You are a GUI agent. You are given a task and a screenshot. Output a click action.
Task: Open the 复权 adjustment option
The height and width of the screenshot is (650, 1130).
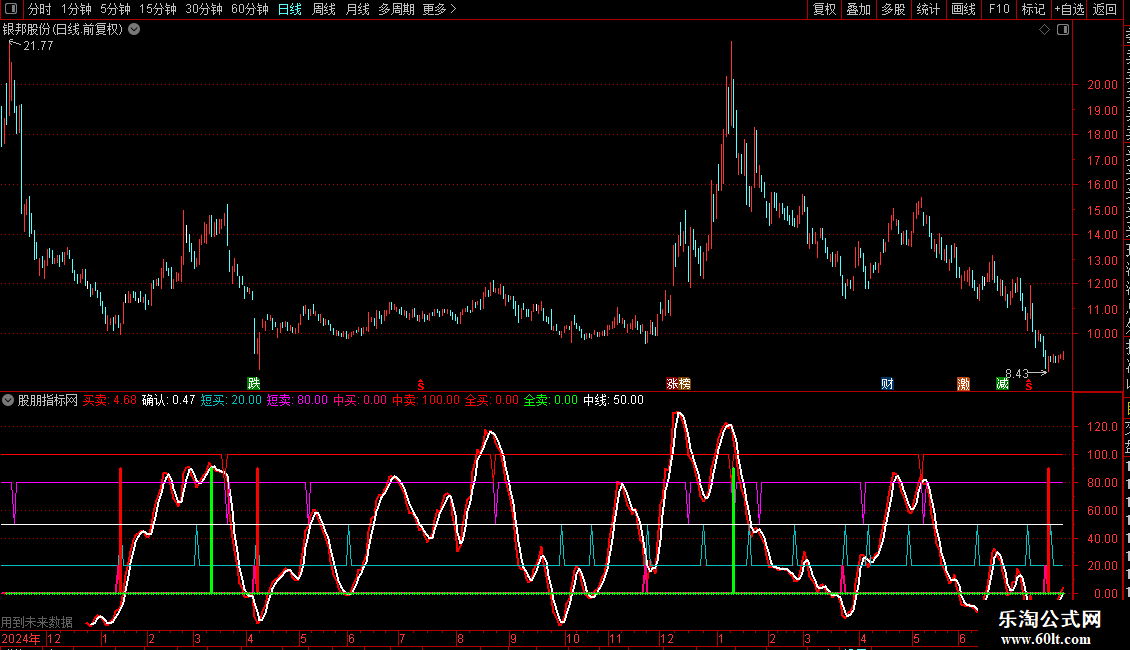tap(824, 9)
